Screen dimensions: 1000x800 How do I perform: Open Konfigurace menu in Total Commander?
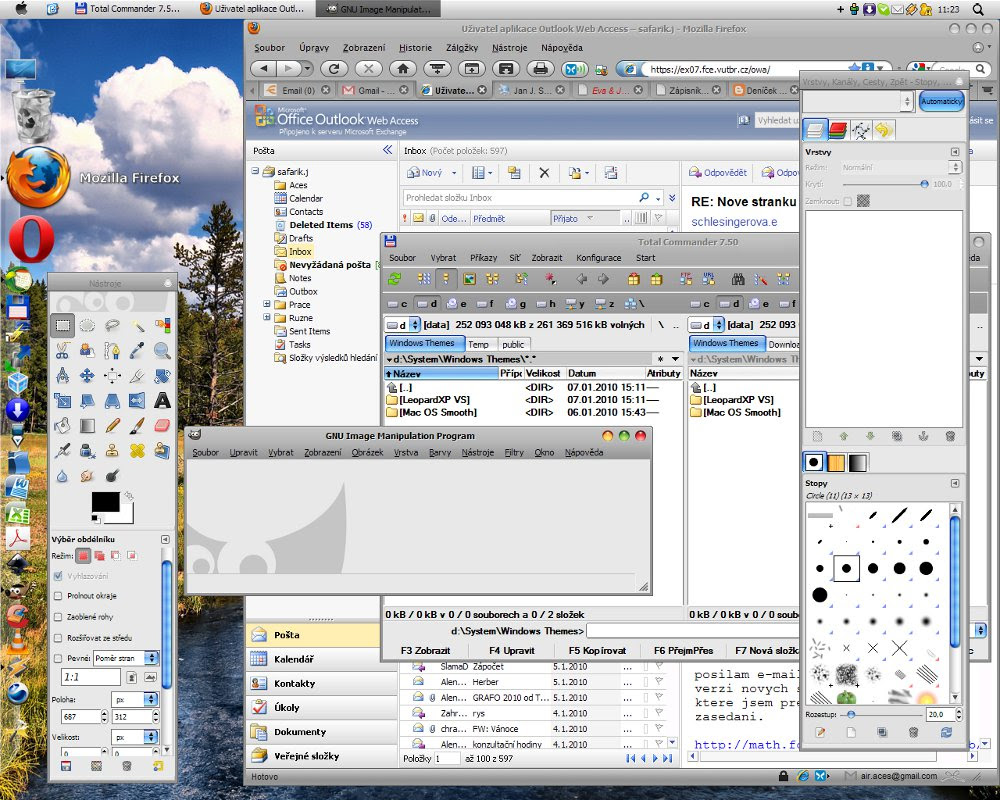tap(598, 258)
